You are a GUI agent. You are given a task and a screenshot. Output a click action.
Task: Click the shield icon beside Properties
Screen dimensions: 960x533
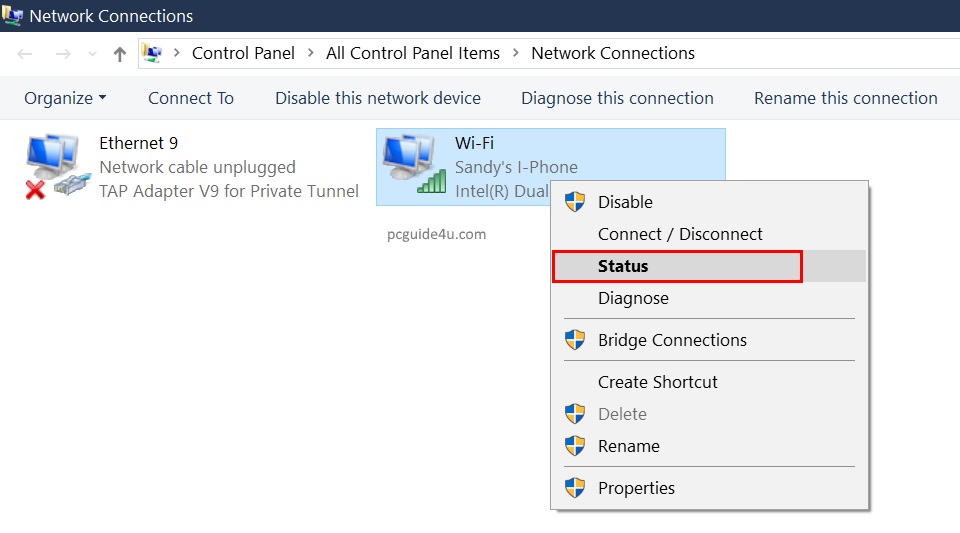pos(575,488)
